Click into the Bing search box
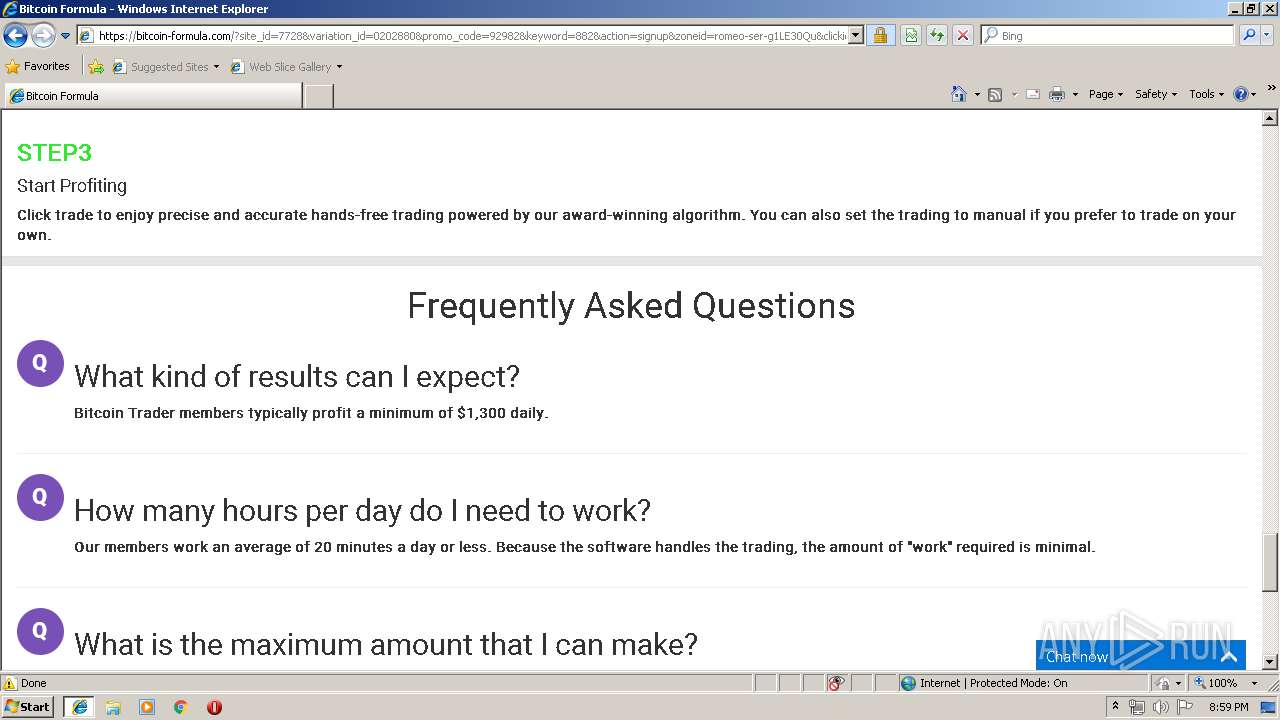Image resolution: width=1280 pixels, height=720 pixels. [1115, 36]
